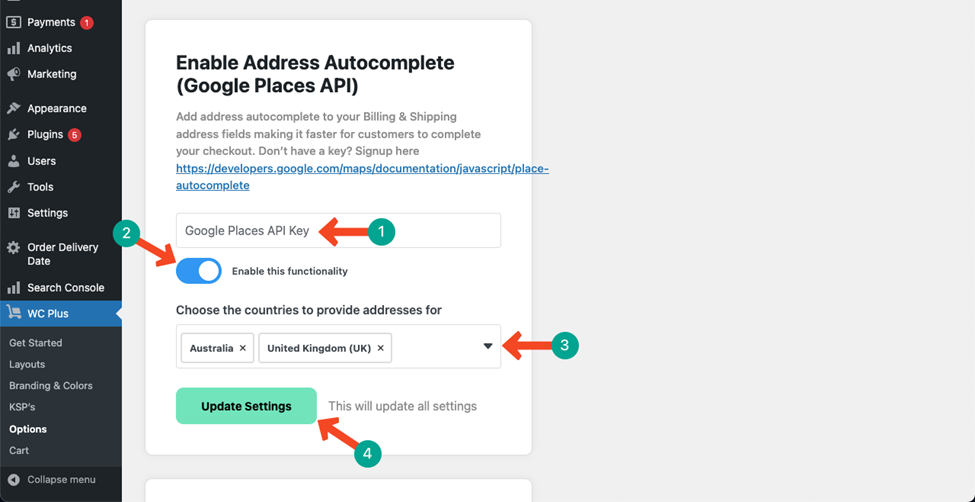Go to KSP's submenu
Image resolution: width=975 pixels, height=502 pixels.
coord(22,407)
